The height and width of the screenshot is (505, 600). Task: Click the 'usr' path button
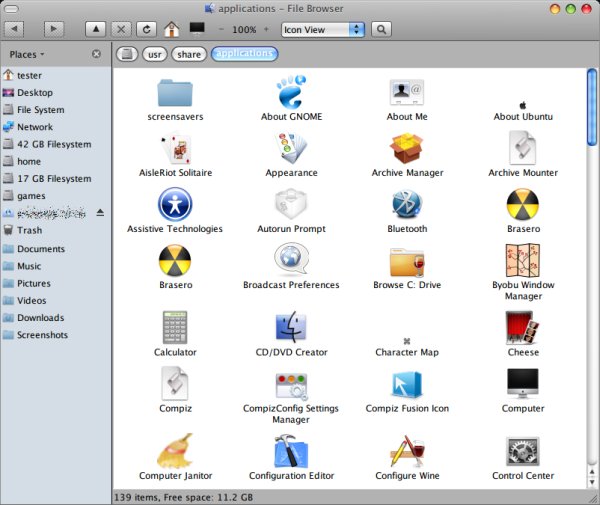point(154,54)
